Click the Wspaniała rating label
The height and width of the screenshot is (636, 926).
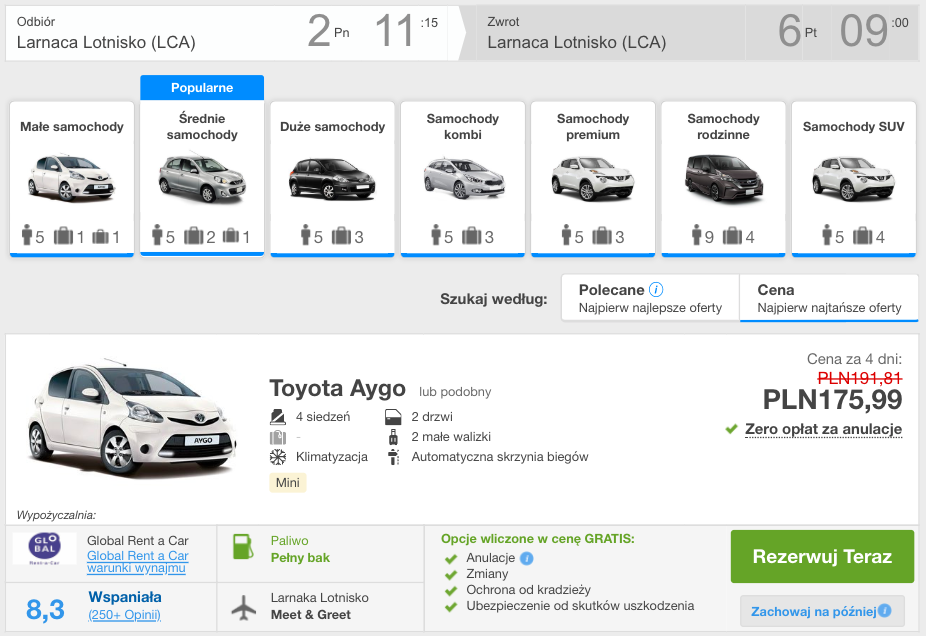(125, 597)
